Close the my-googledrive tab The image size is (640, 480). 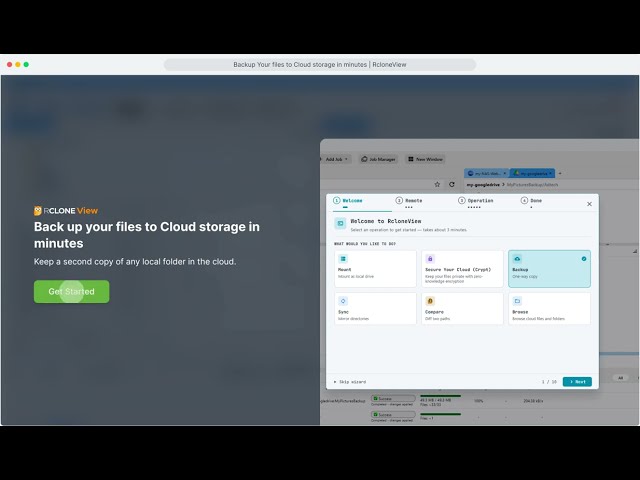coord(550,173)
